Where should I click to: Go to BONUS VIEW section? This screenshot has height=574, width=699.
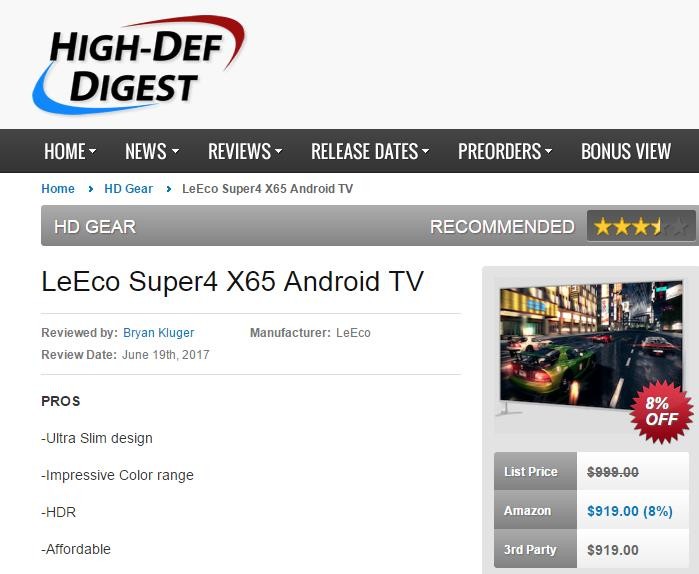click(626, 151)
